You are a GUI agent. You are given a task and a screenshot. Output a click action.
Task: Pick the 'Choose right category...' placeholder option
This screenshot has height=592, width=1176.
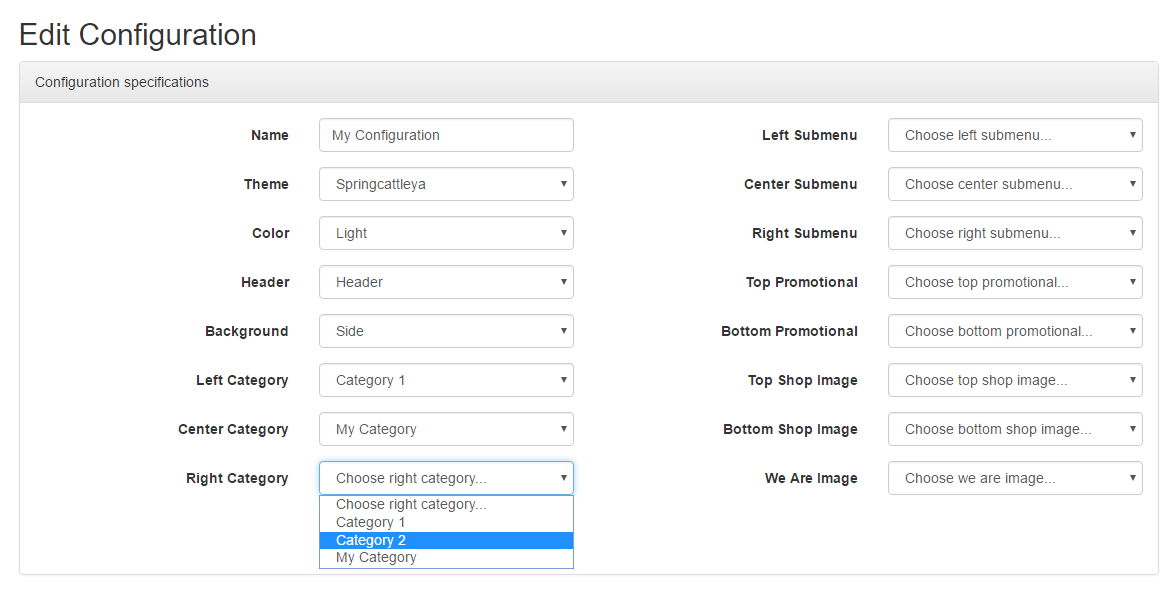pos(446,504)
